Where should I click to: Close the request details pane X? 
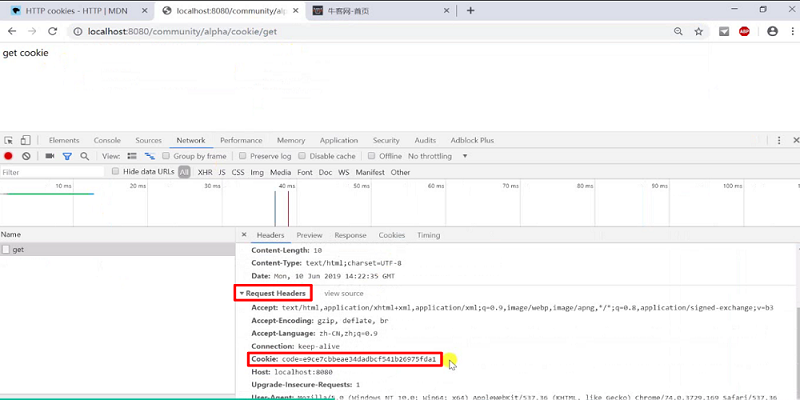pyautogui.click(x=244, y=235)
